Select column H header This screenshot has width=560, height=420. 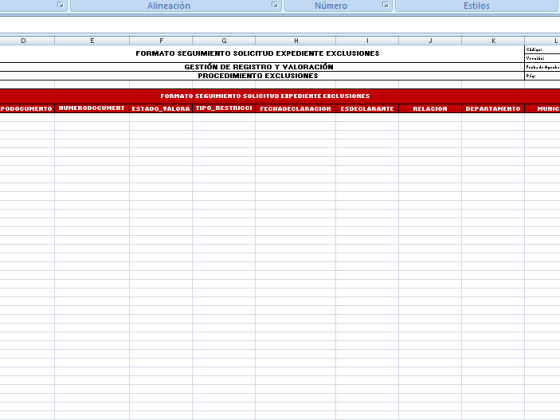296,41
